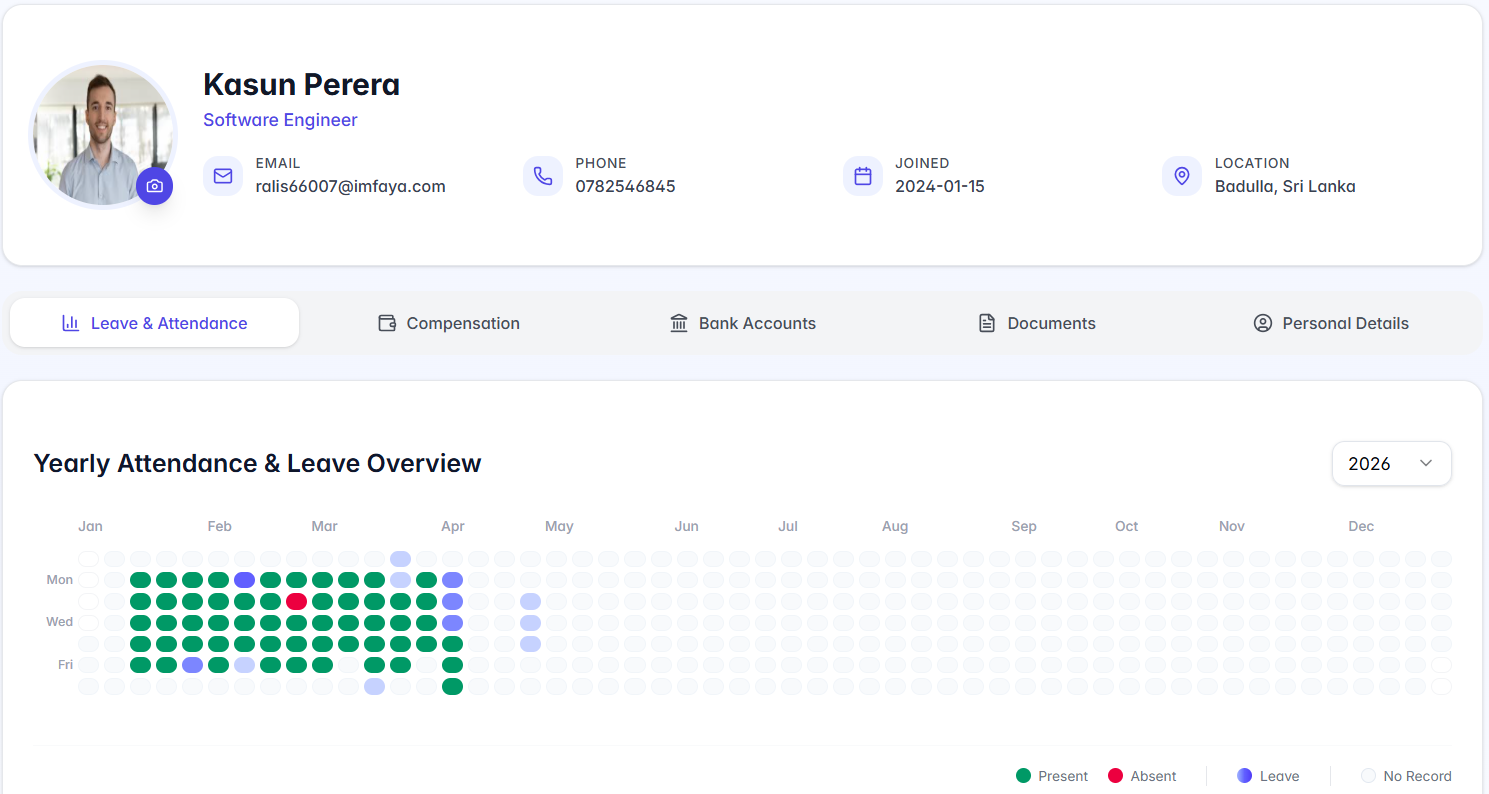
Task: Click the calendar icon beside Joined
Action: click(863, 176)
